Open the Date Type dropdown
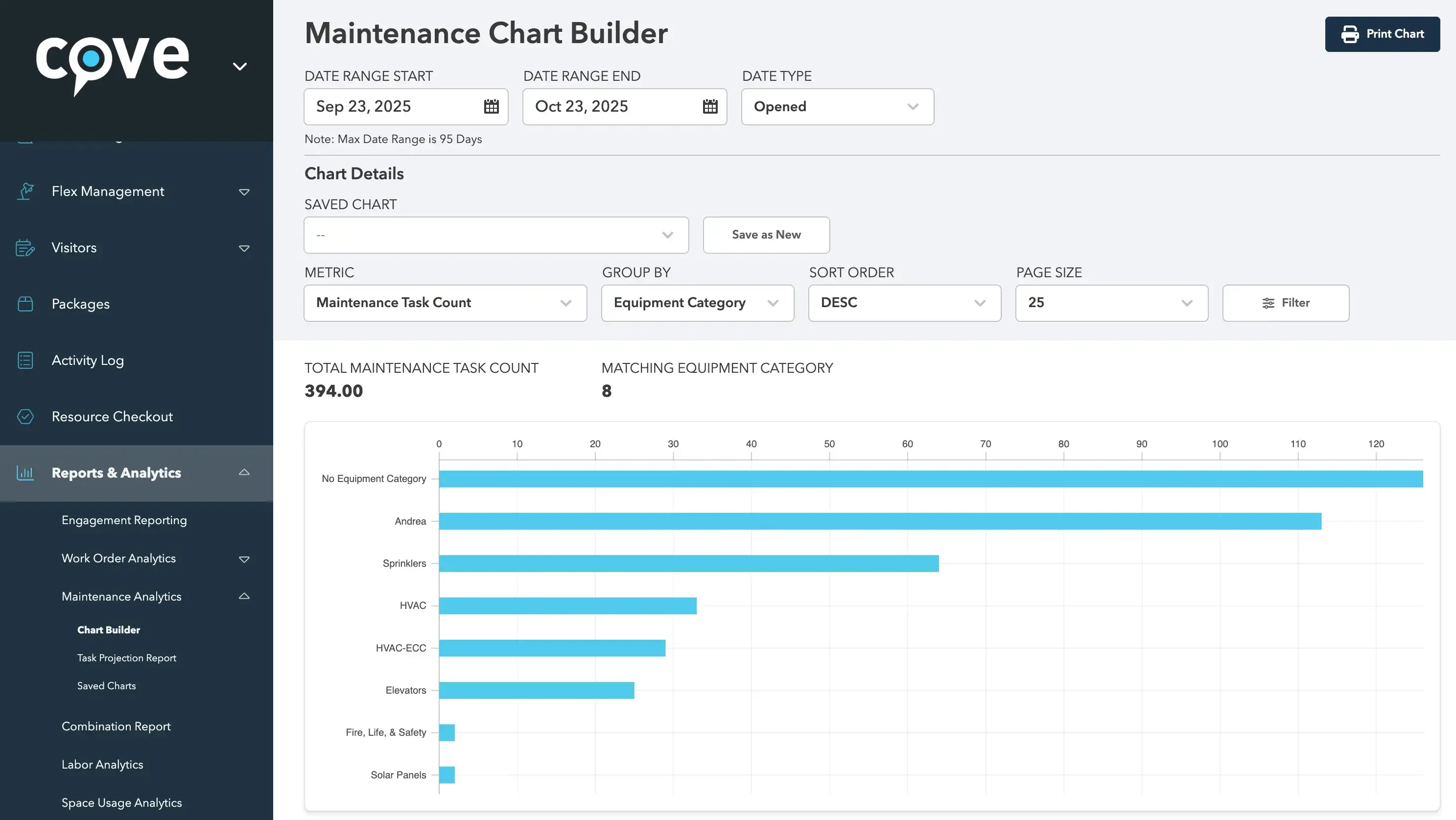This screenshot has height=820, width=1456. point(837,107)
